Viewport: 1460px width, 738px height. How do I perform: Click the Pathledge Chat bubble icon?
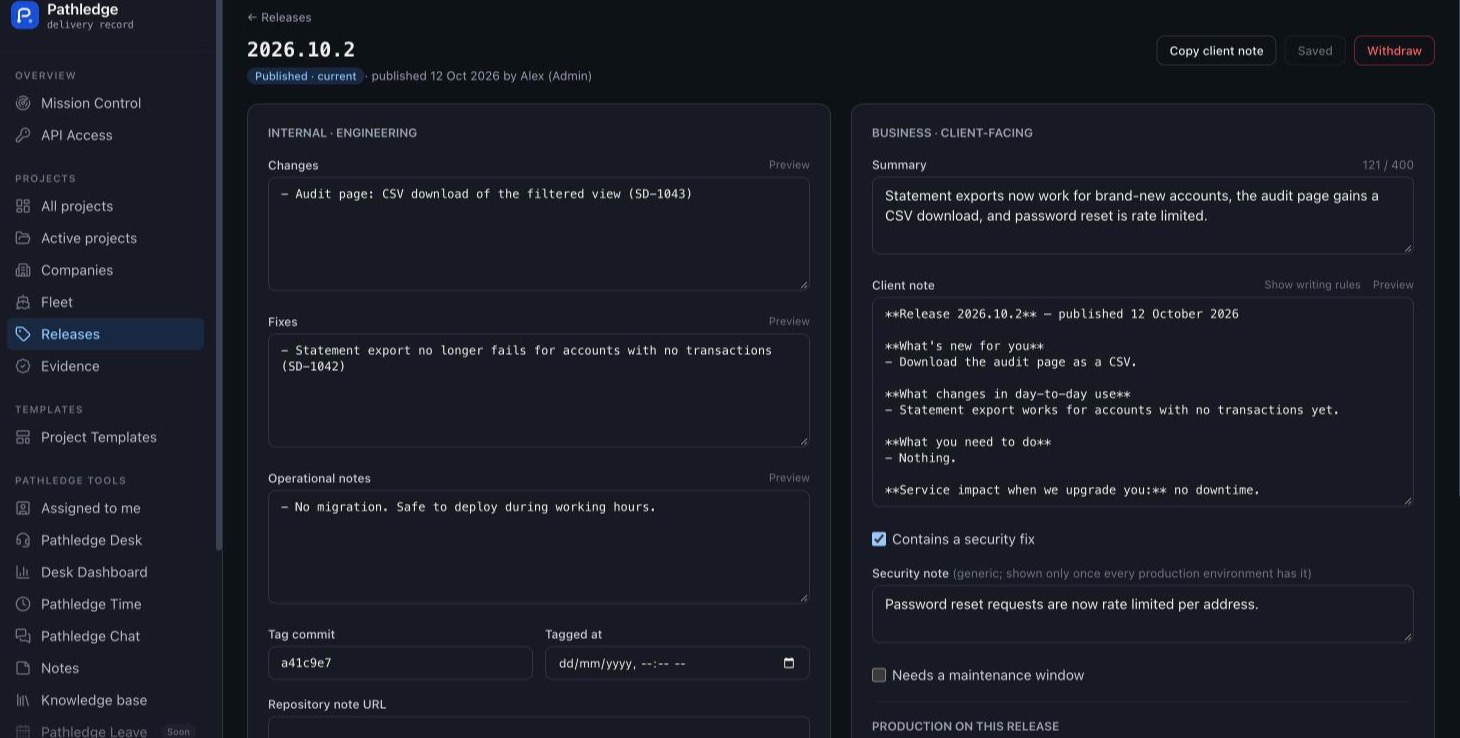23,636
